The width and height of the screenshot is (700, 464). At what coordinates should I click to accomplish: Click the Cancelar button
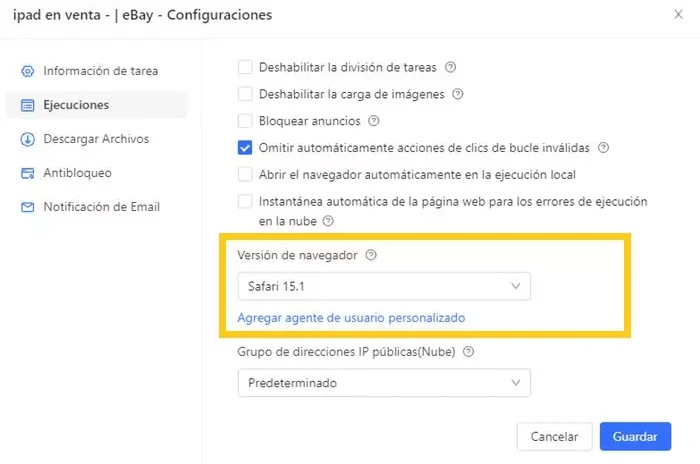554,436
